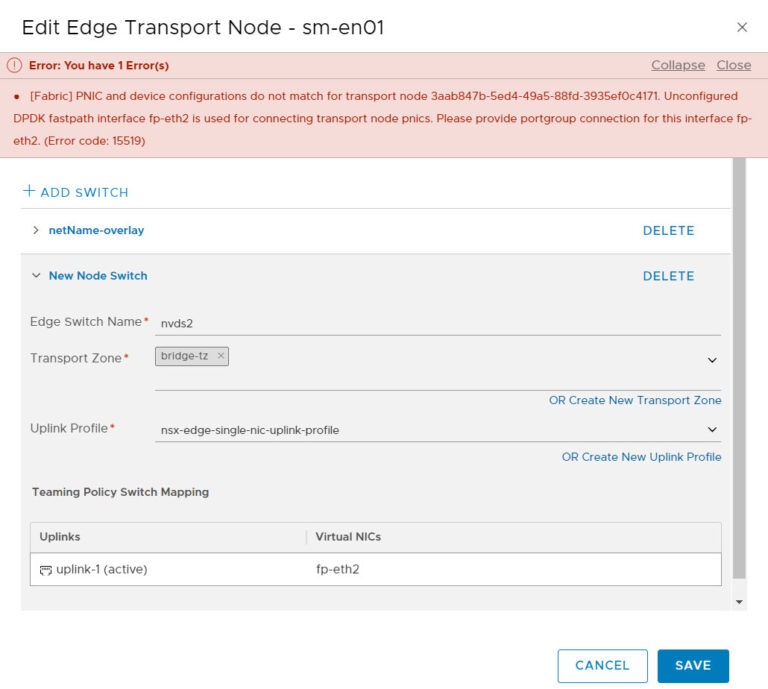Click OR Create New Uplink Profile
Screen dimensions: 768x689
tap(641, 457)
